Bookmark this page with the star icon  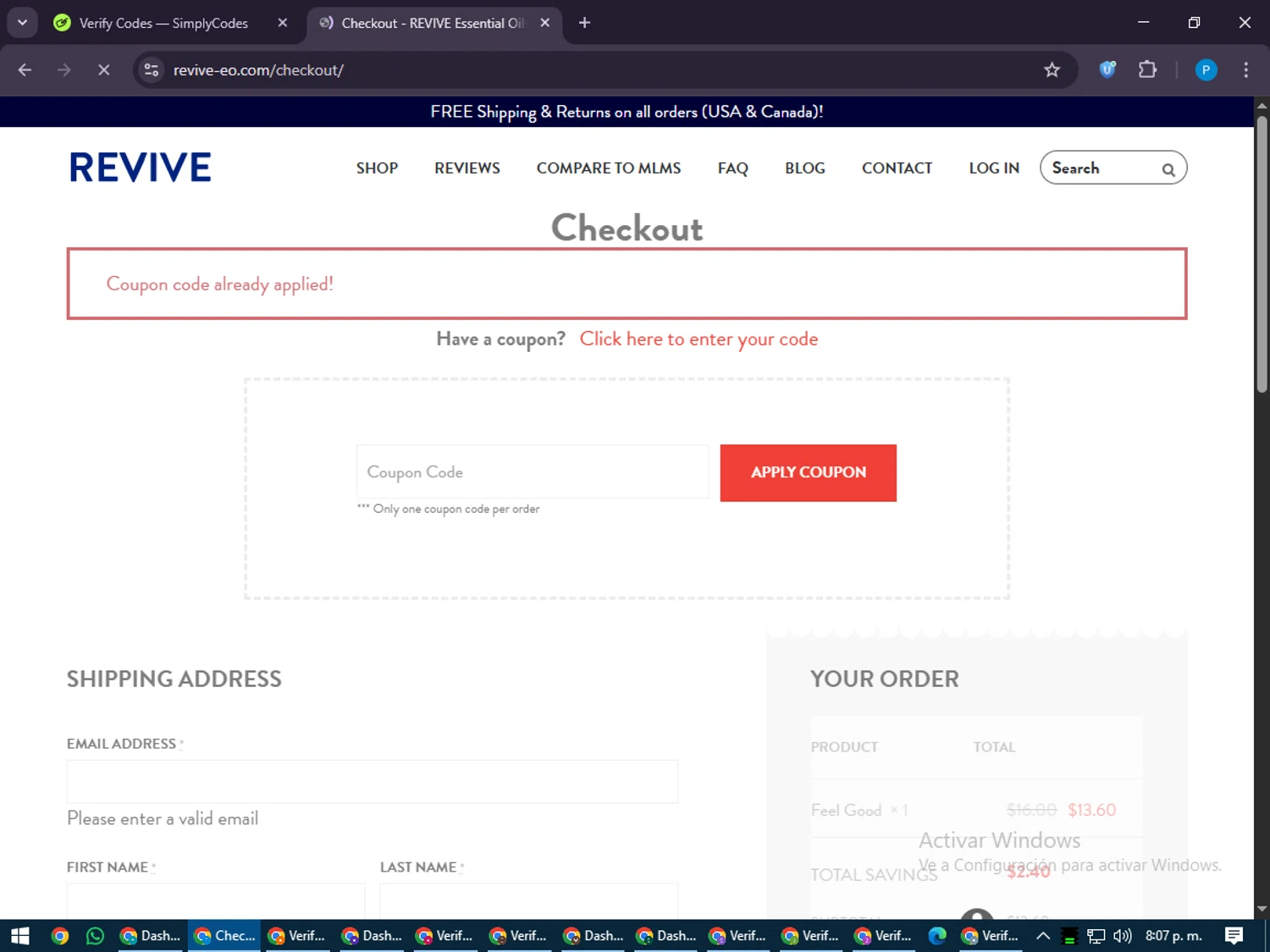tap(1052, 70)
